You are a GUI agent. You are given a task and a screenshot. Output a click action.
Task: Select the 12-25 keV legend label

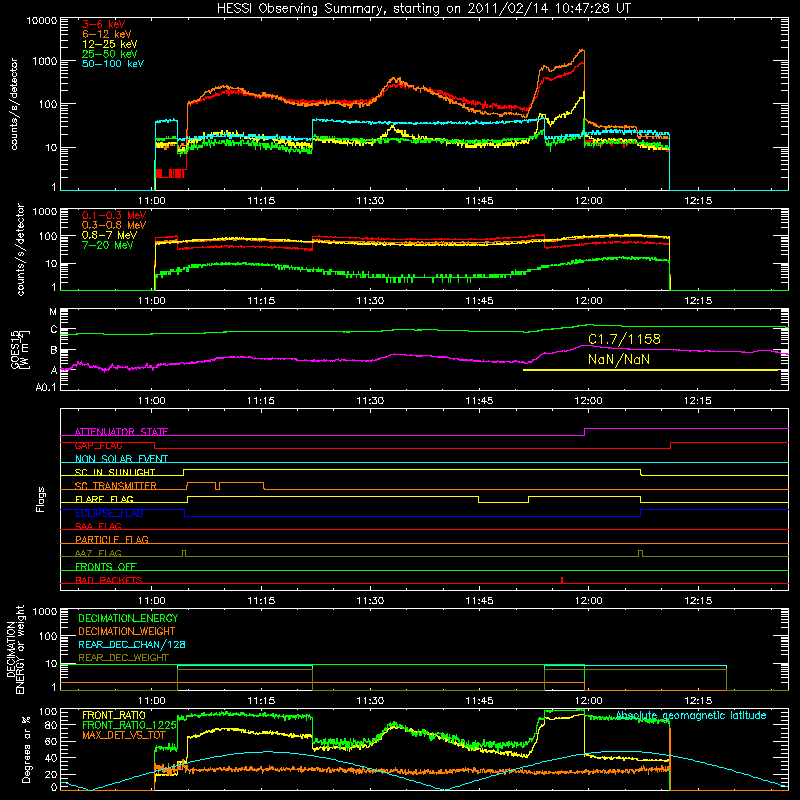click(x=110, y=44)
